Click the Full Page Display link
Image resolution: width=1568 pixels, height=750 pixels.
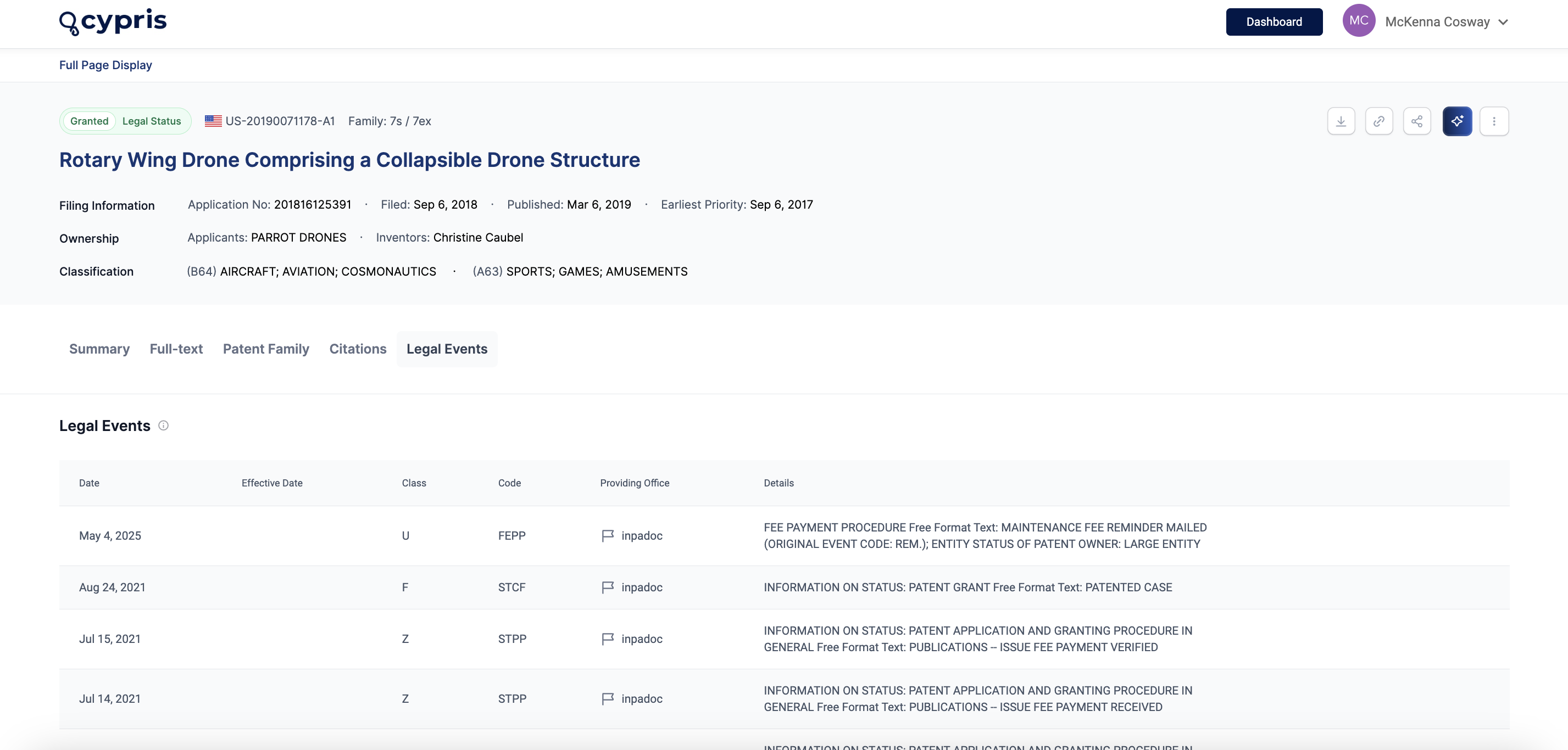coord(105,65)
